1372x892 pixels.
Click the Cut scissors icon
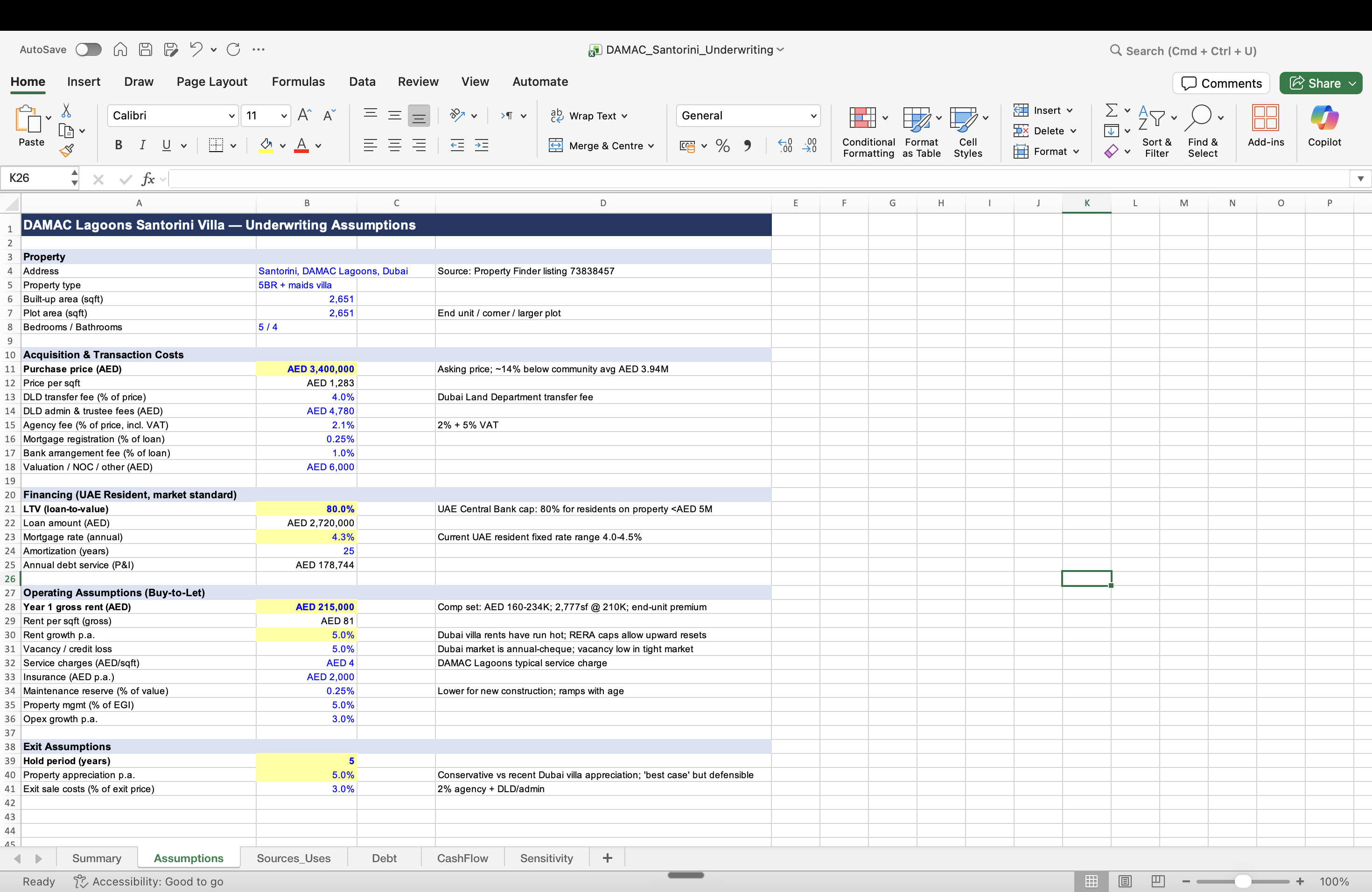(x=66, y=110)
